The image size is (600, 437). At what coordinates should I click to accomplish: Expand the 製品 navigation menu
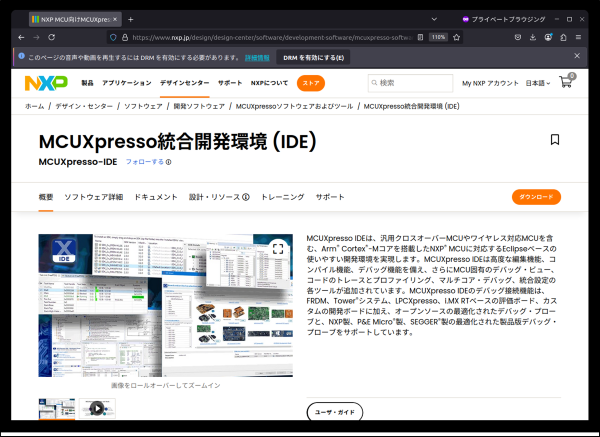(87, 83)
